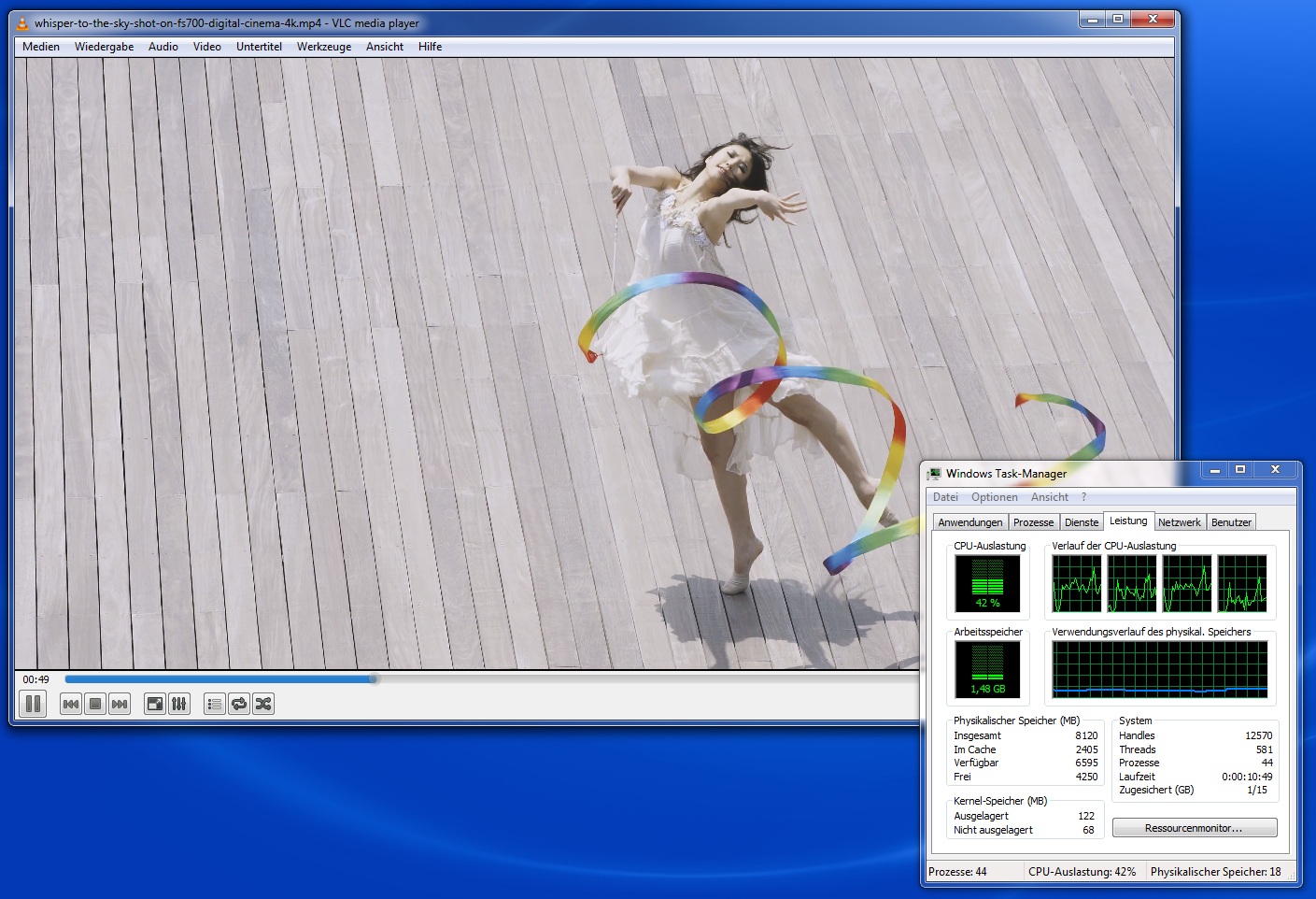Open Optionen menu in Task-Manager
The width and height of the screenshot is (1316, 899).
995,497
